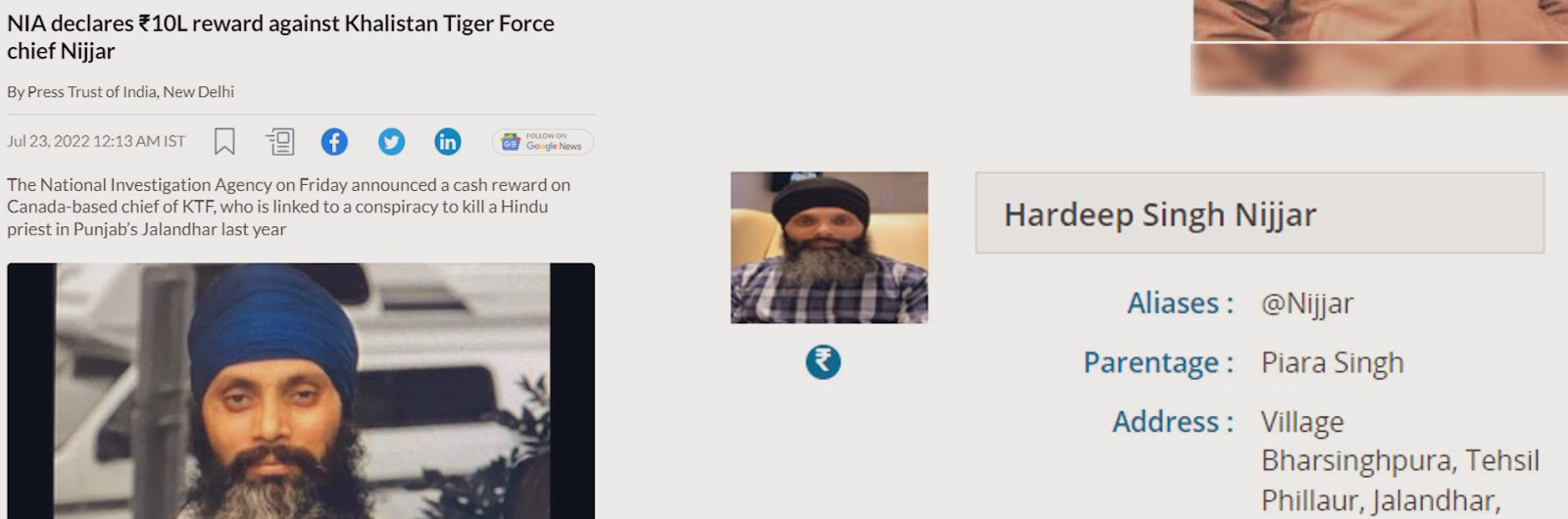The height and width of the screenshot is (519, 1568).
Task: Open the profile thumbnail beside the name box
Action: (x=829, y=248)
